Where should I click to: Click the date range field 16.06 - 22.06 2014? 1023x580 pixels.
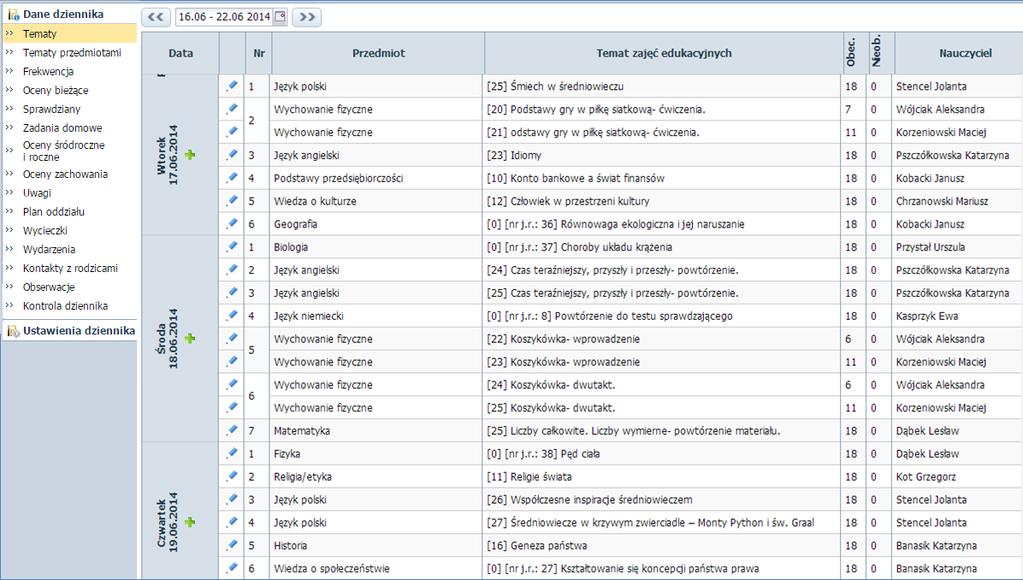(232, 17)
